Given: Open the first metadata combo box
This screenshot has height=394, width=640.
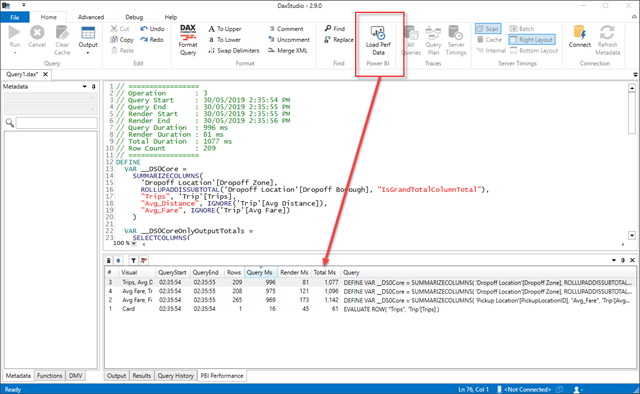Looking at the screenshot, I should (x=50, y=98).
